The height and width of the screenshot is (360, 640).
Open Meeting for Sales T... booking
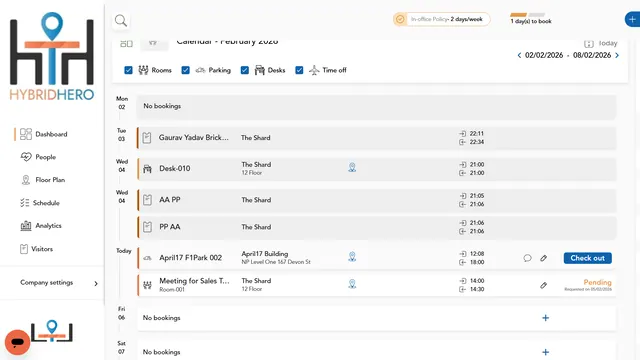click(x=376, y=285)
